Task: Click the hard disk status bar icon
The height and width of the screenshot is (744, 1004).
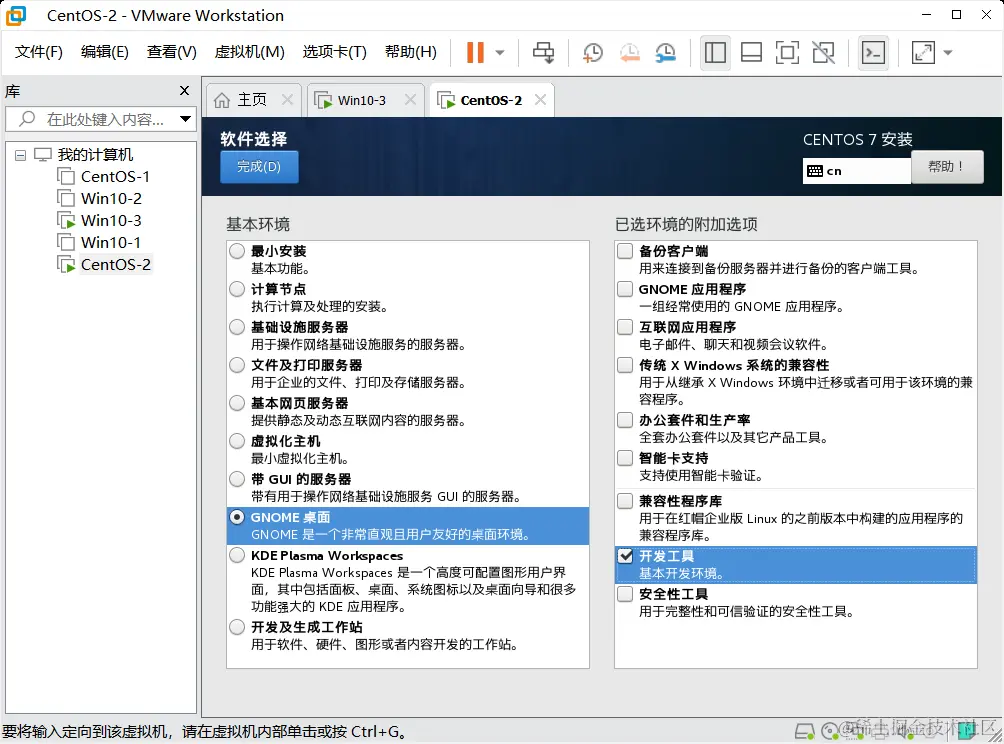Action: 804,731
